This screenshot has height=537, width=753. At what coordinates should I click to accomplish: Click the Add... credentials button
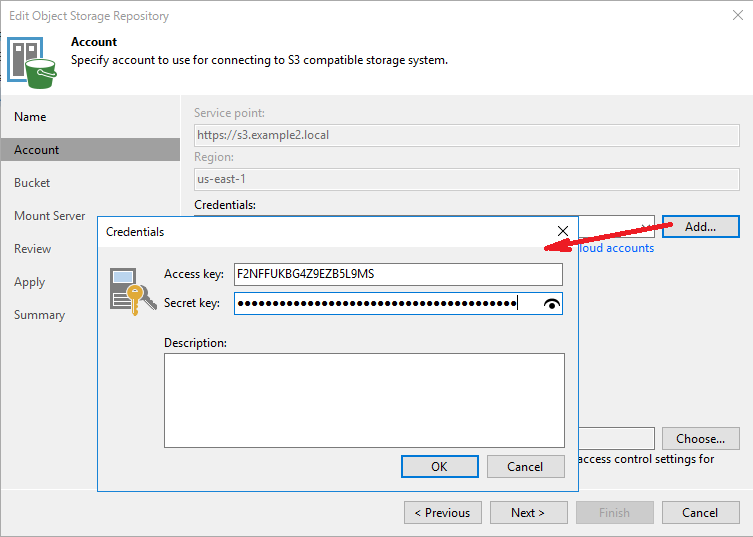[x=701, y=227]
